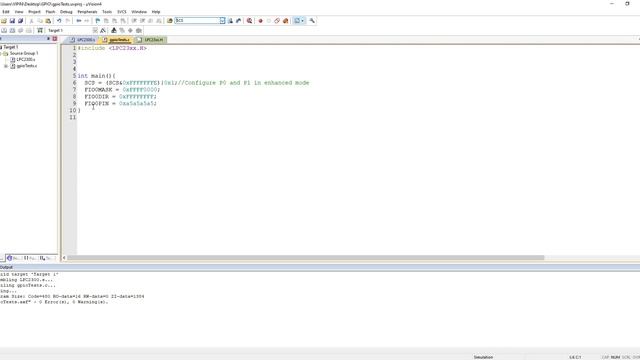Click the Find icon next to search box
Viewport: 640px width, 360px height.
[231, 21]
